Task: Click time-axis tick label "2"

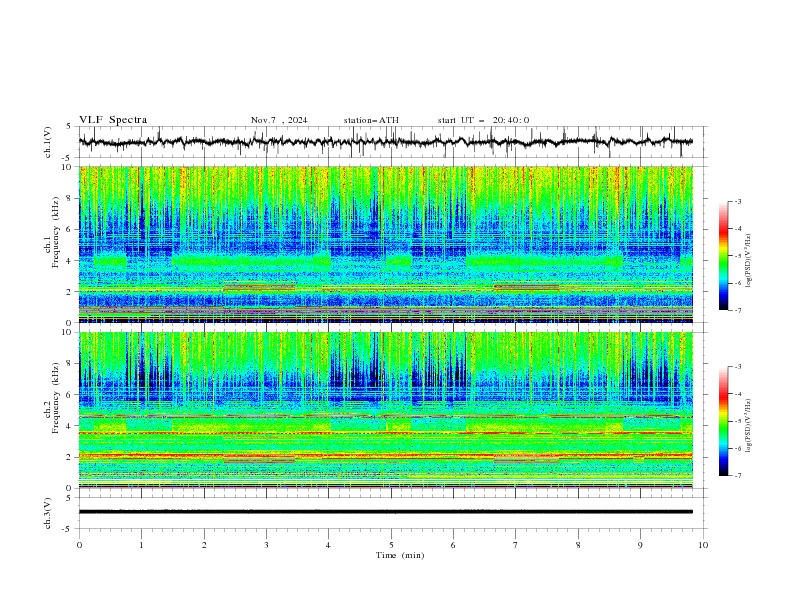Action: tap(205, 545)
